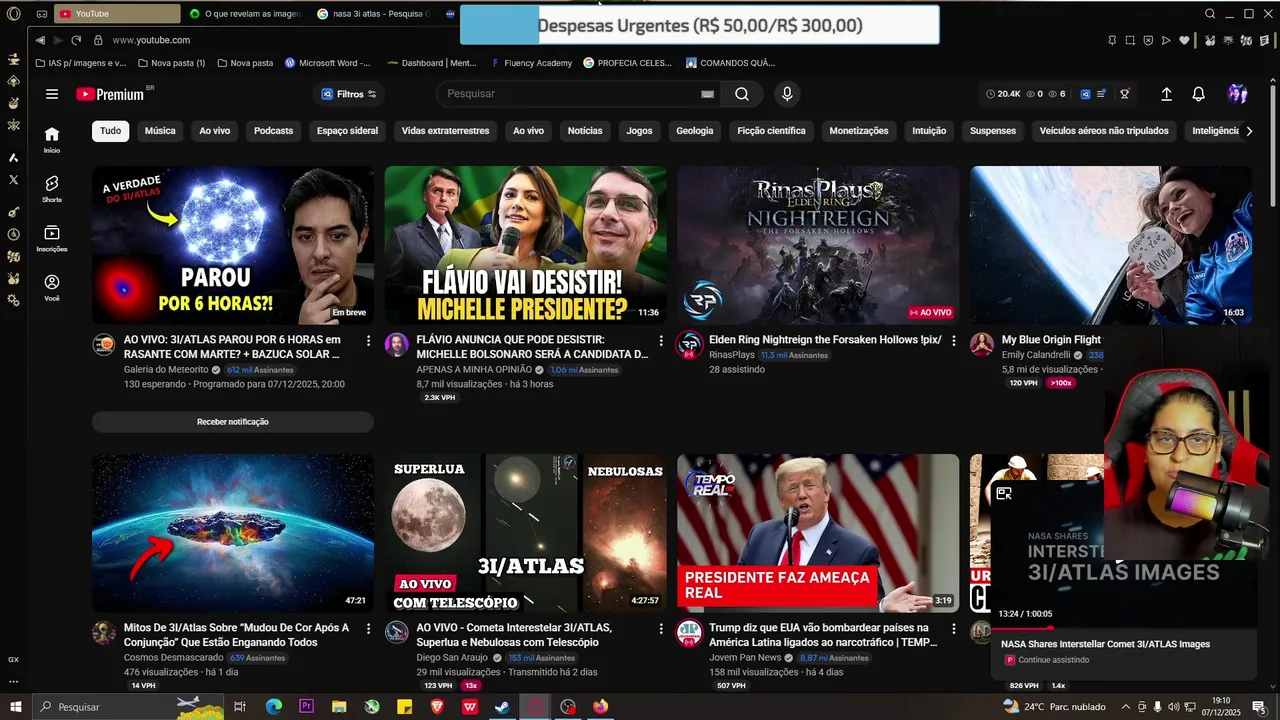The image size is (1280, 720).
Task: Open the Fluency Academy bookmark
Action: (531, 63)
